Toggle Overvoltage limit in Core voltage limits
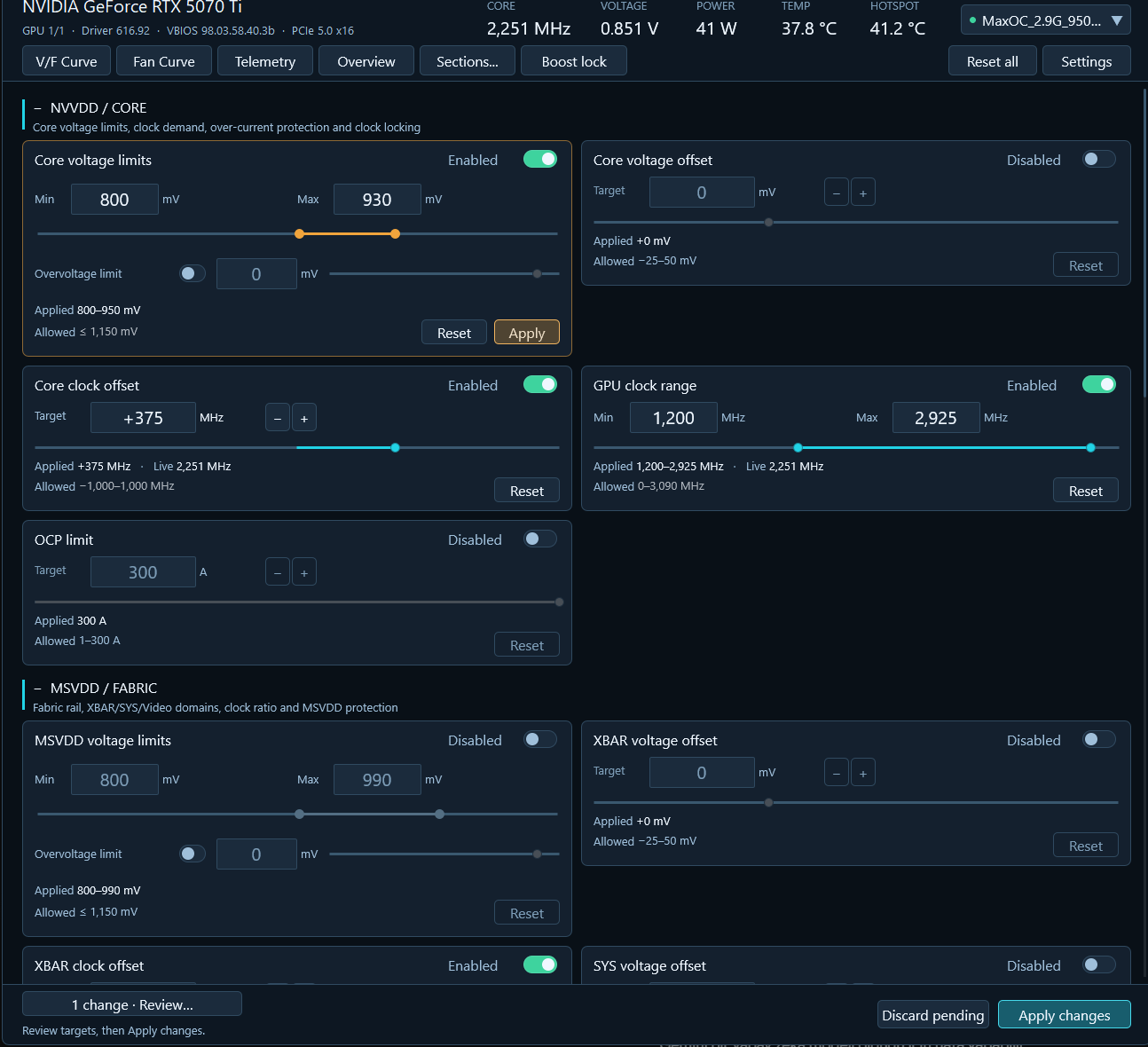Viewport: 1148px width, 1047px height. (x=193, y=273)
